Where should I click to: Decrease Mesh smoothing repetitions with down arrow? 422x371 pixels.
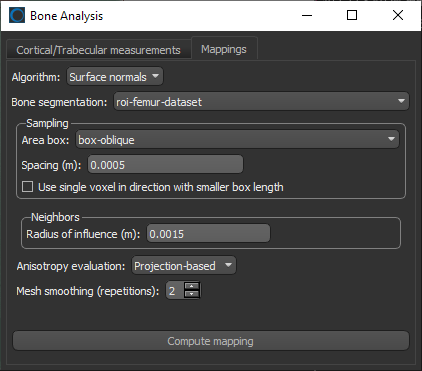click(x=192, y=294)
